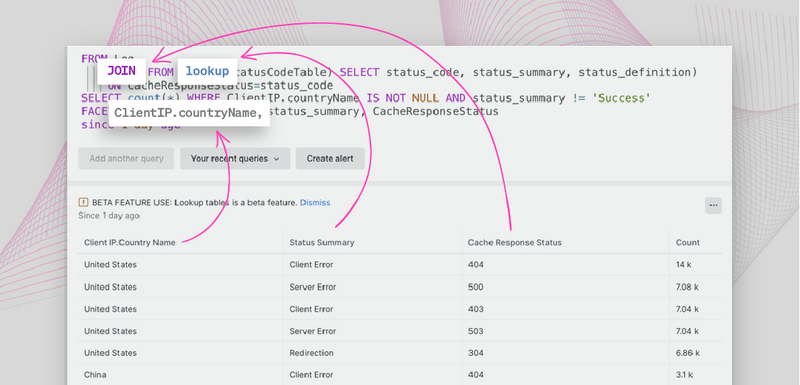
Task: Sort by Status Summary column header
Action: pos(321,243)
